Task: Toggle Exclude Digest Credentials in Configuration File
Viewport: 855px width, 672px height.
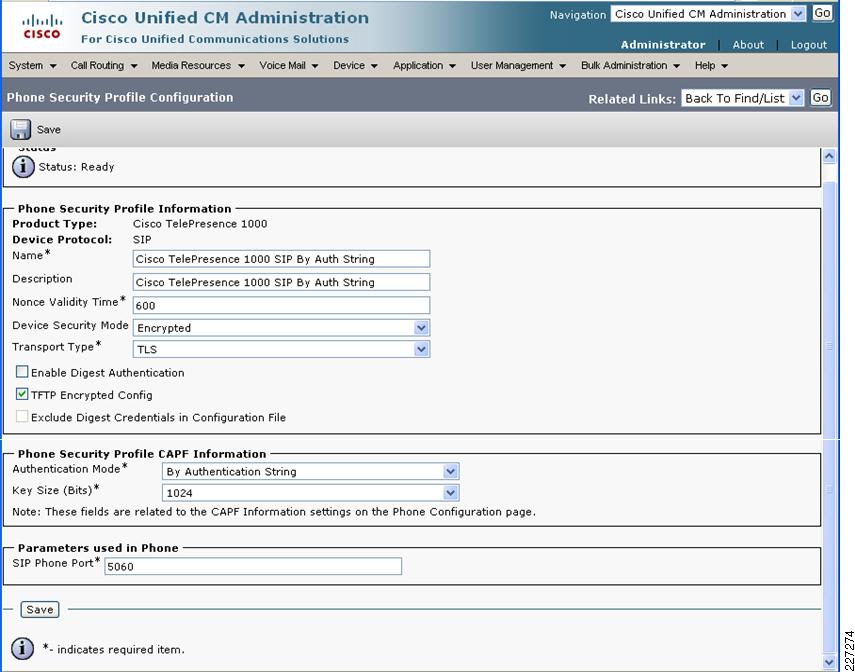Action: tap(22, 417)
